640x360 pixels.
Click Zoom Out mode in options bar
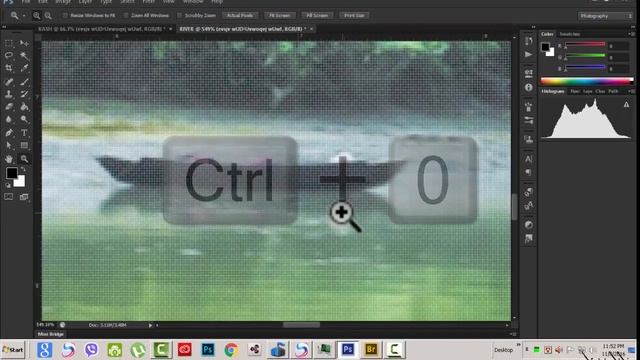pyautogui.click(x=48, y=16)
